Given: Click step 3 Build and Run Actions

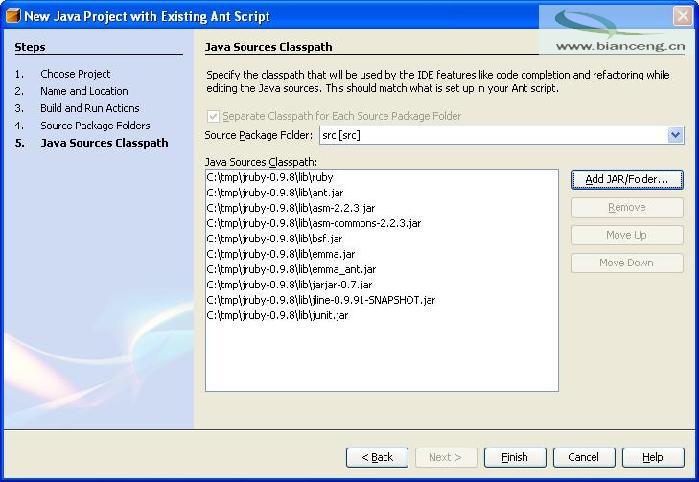Looking at the screenshot, I should (x=90, y=108).
